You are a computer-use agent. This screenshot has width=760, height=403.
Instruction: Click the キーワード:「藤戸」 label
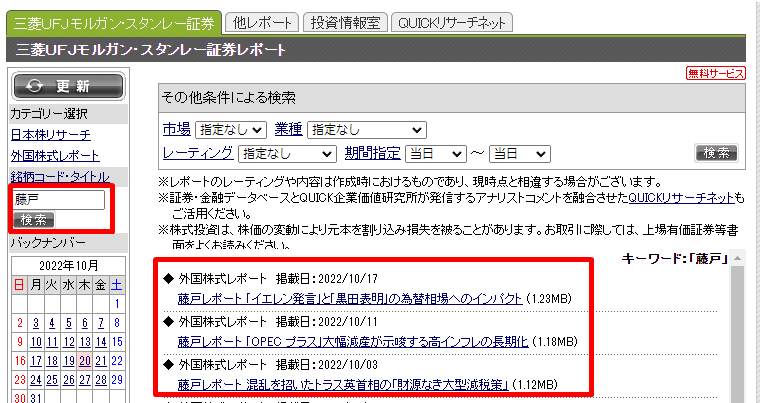675,259
